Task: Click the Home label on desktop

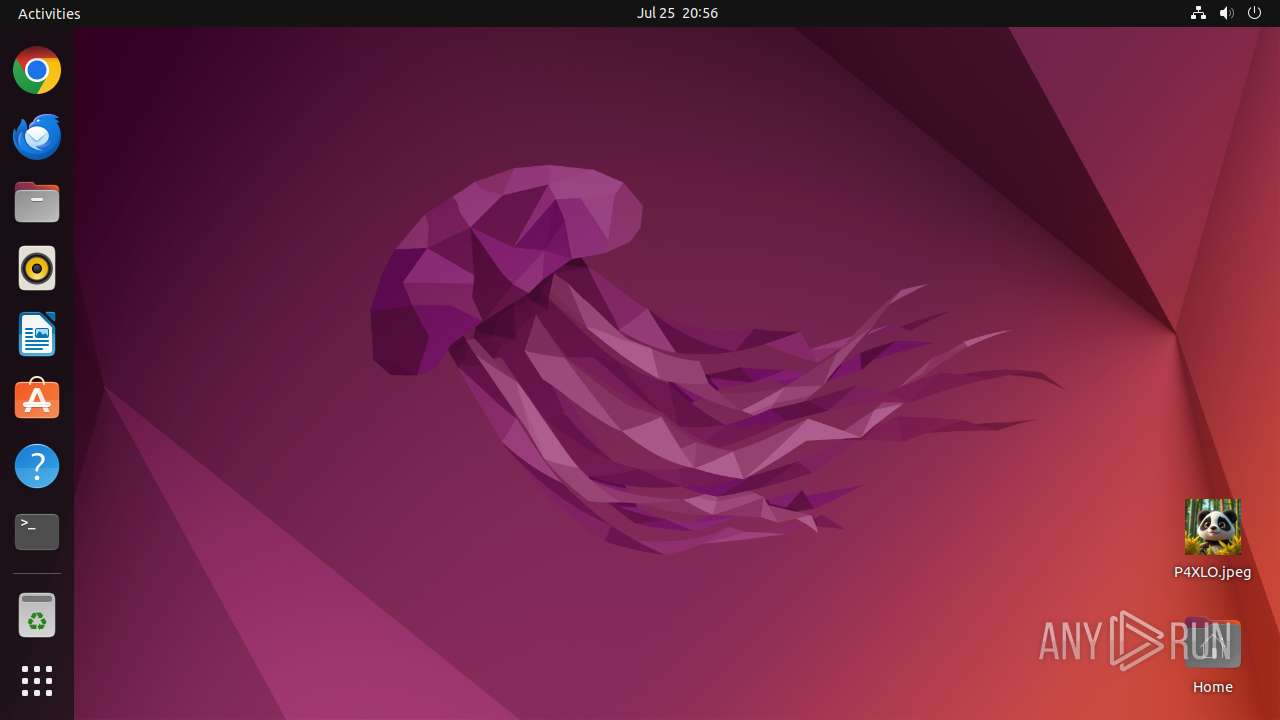Action: [1213, 687]
